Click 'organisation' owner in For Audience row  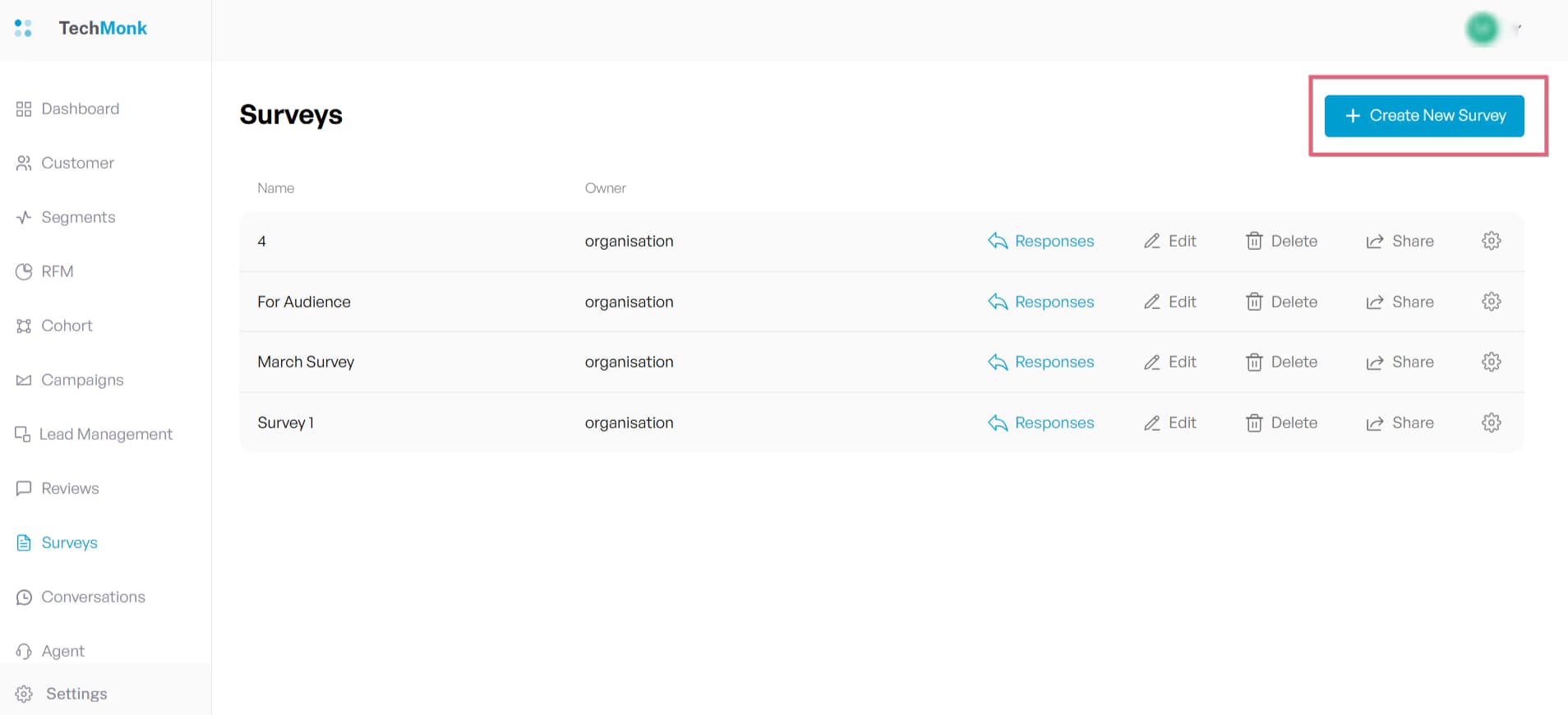(630, 302)
